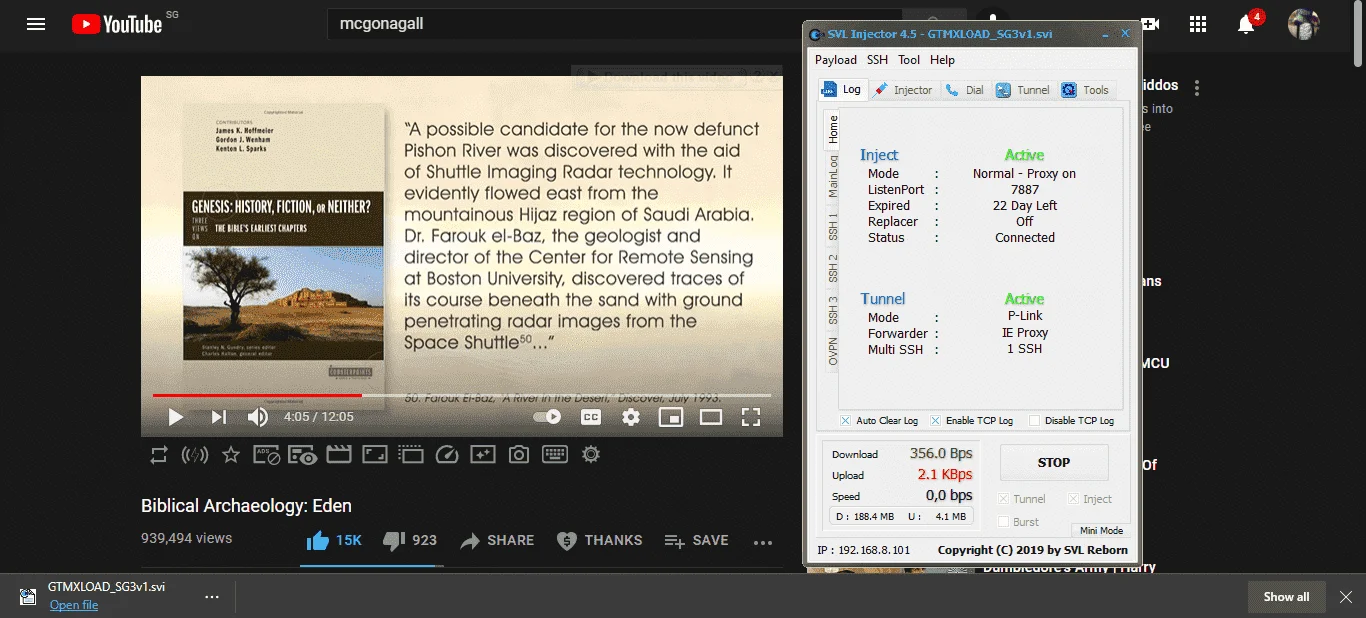Toggle the autoplay switch in player

[x=547, y=417]
